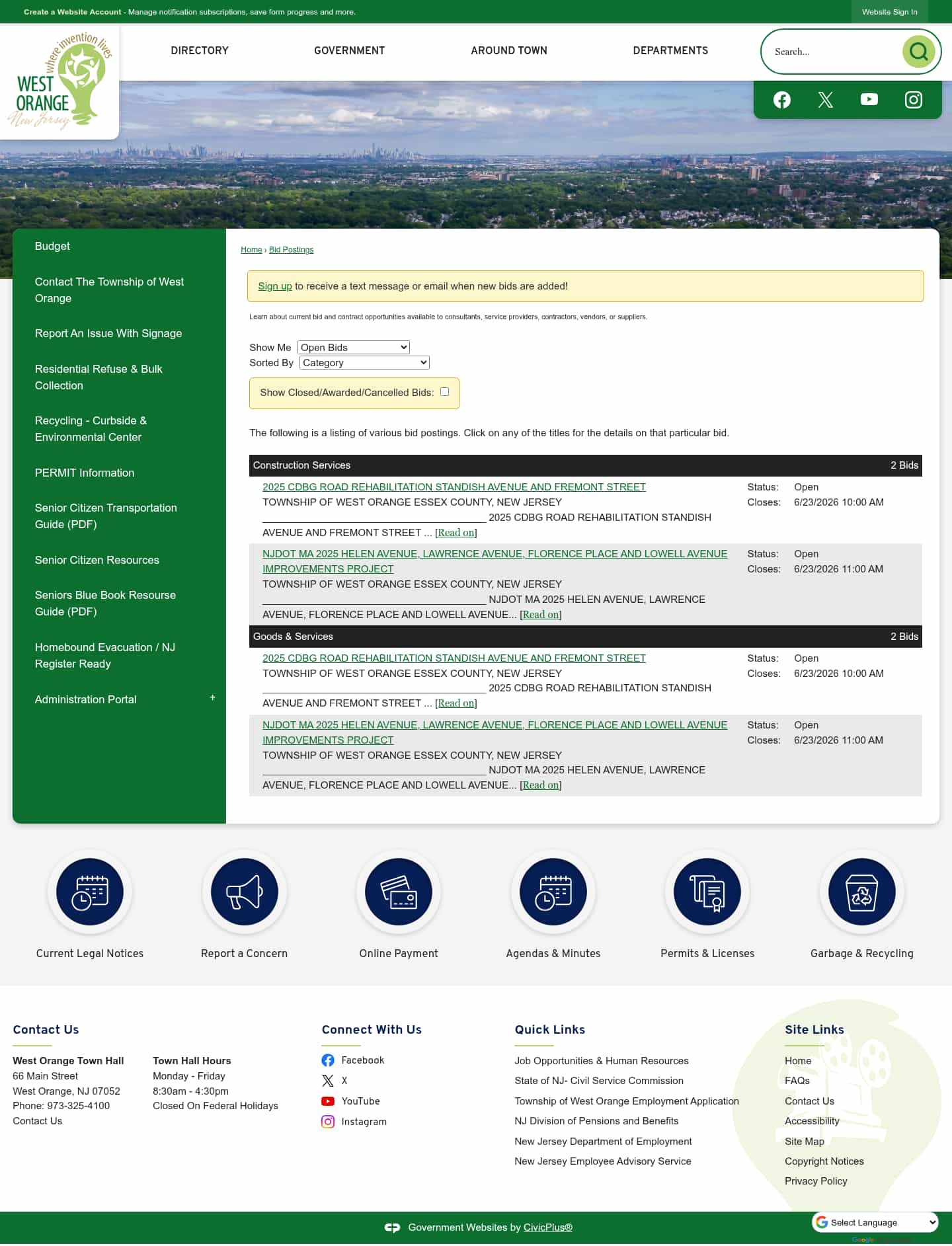The width and height of the screenshot is (952, 1246).
Task: Click the West Orange logo
Action: tap(59, 81)
